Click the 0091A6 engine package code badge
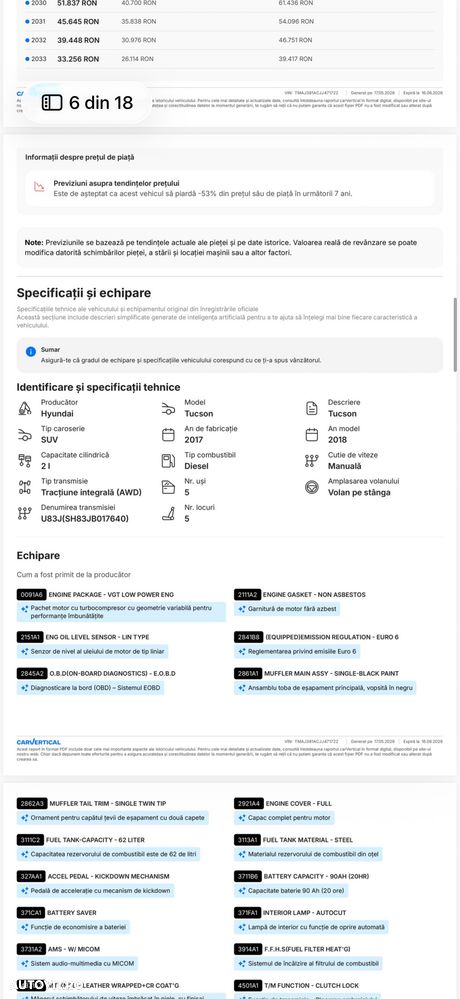 coord(31,594)
